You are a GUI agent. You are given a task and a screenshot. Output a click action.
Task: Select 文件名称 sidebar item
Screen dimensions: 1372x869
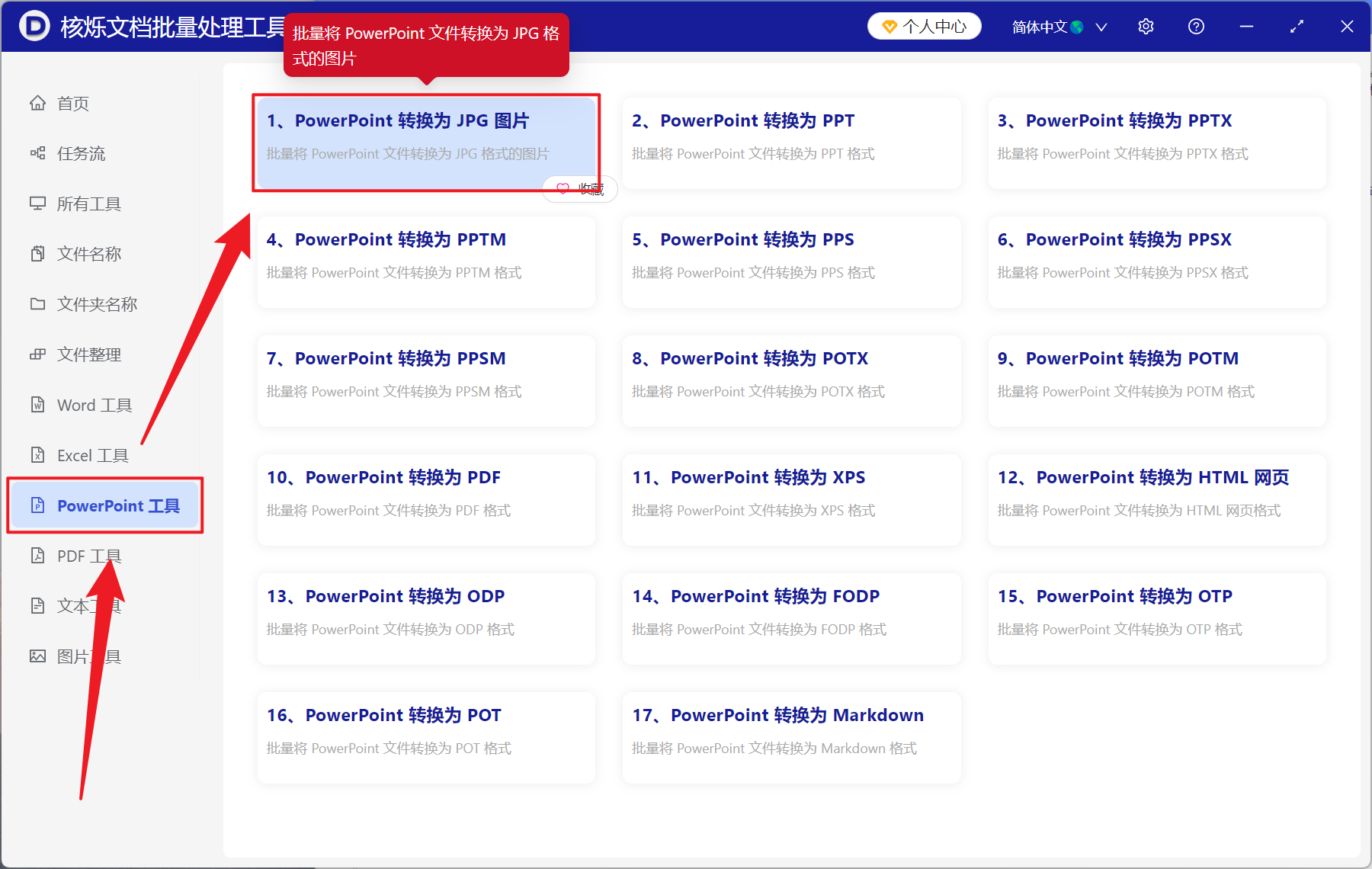click(105, 254)
